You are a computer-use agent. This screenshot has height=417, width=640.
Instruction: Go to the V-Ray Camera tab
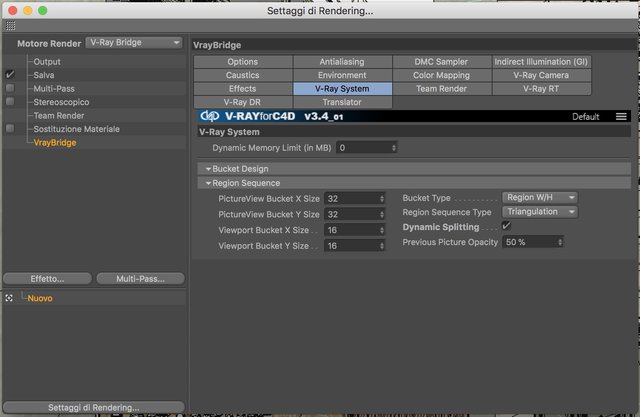click(541, 75)
